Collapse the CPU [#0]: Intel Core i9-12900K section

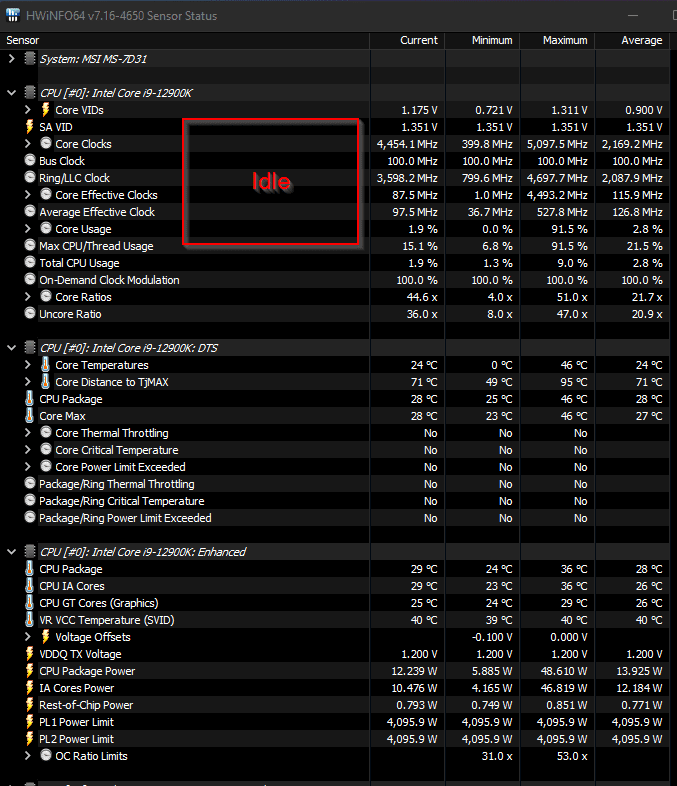click(x=12, y=93)
